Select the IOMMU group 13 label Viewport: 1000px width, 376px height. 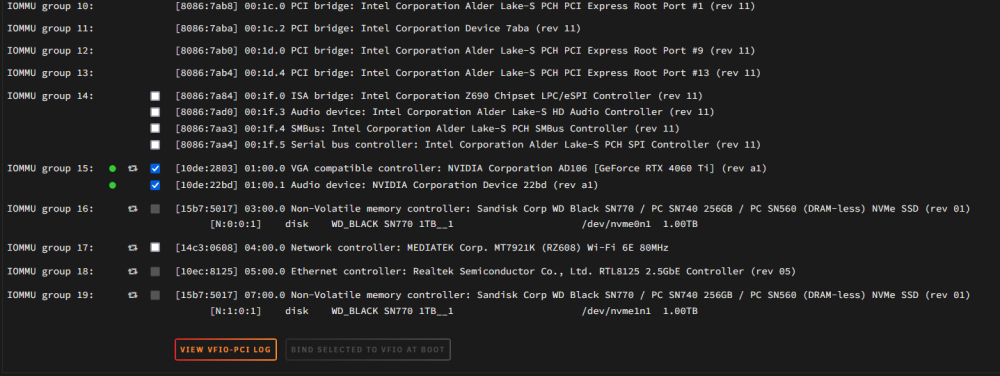(50, 73)
